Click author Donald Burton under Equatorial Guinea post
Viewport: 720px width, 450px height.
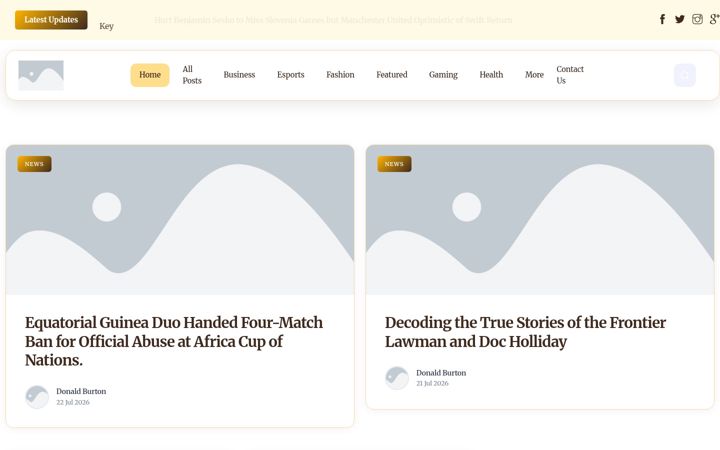pyautogui.click(x=81, y=391)
